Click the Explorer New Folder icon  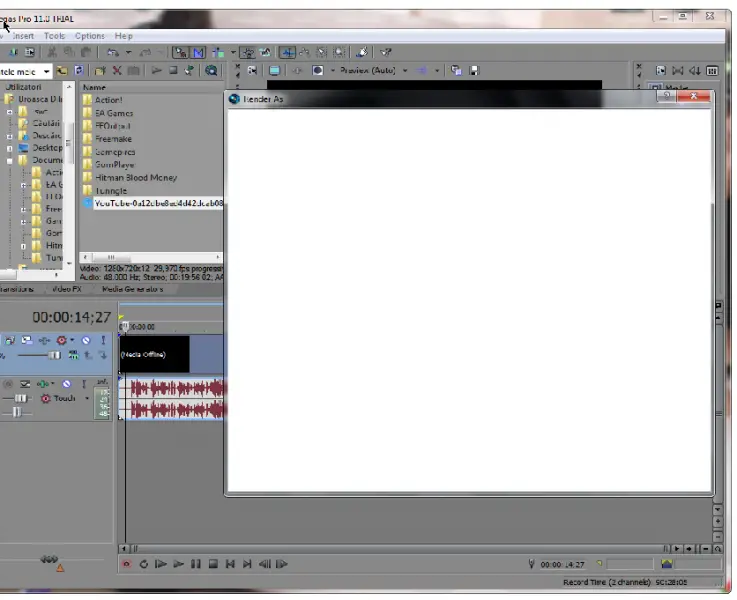(x=100, y=70)
